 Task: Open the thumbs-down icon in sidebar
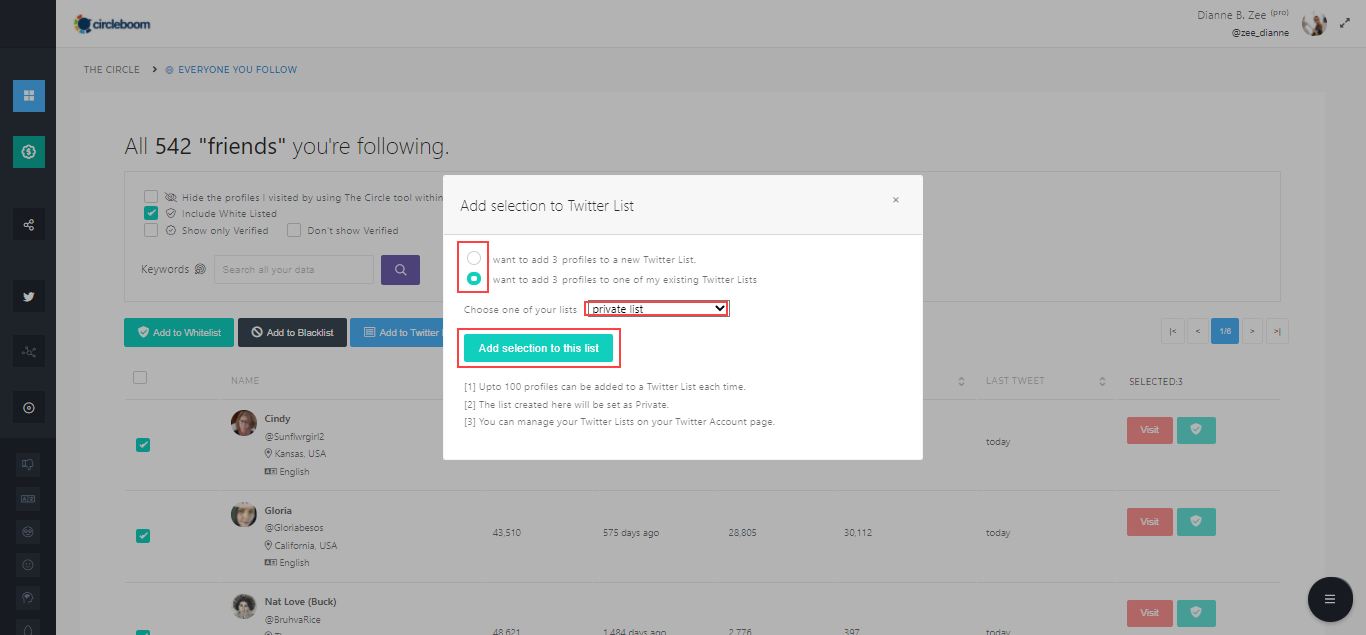coord(28,463)
